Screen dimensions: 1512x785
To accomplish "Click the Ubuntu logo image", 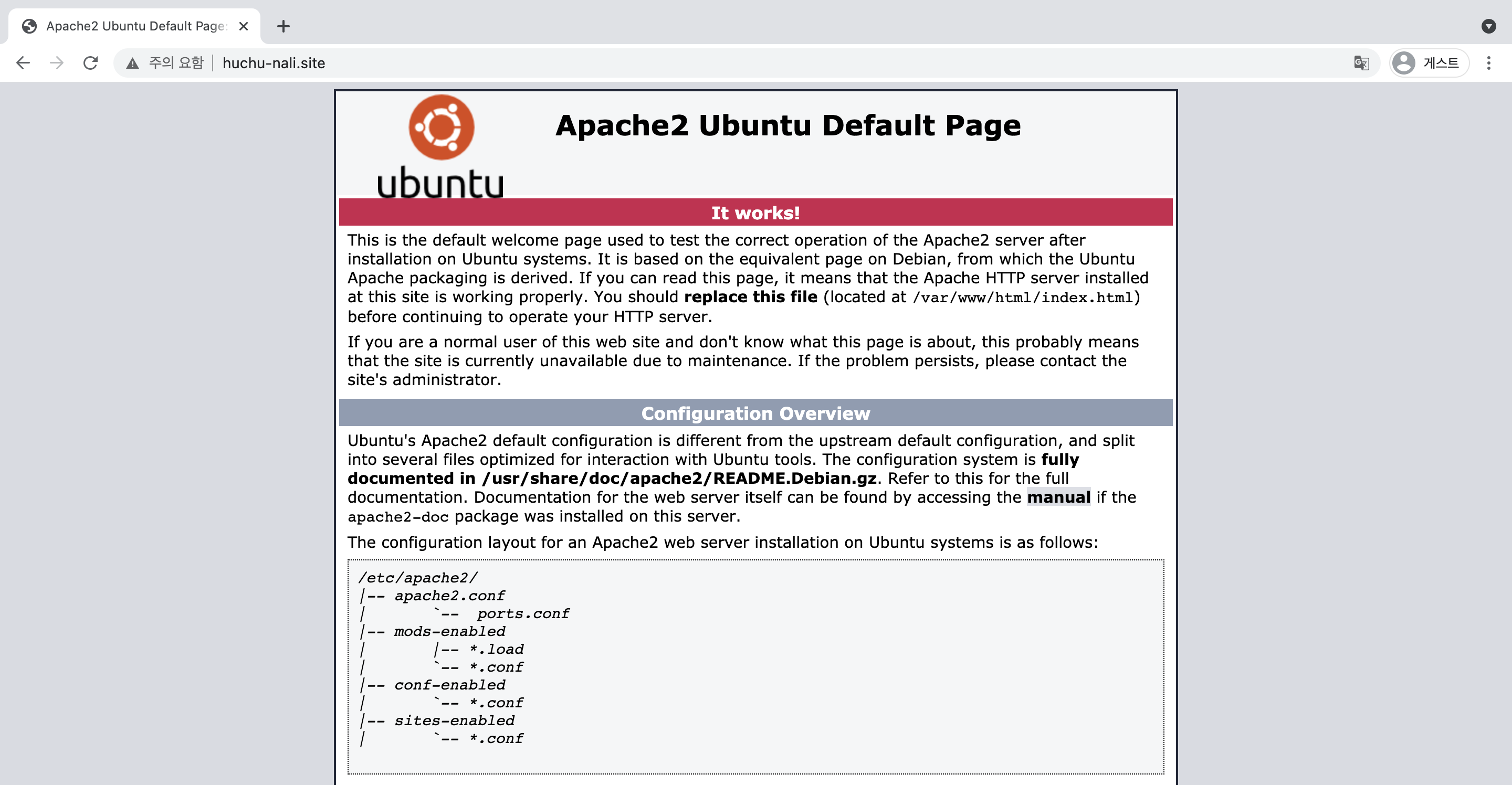I will [441, 147].
